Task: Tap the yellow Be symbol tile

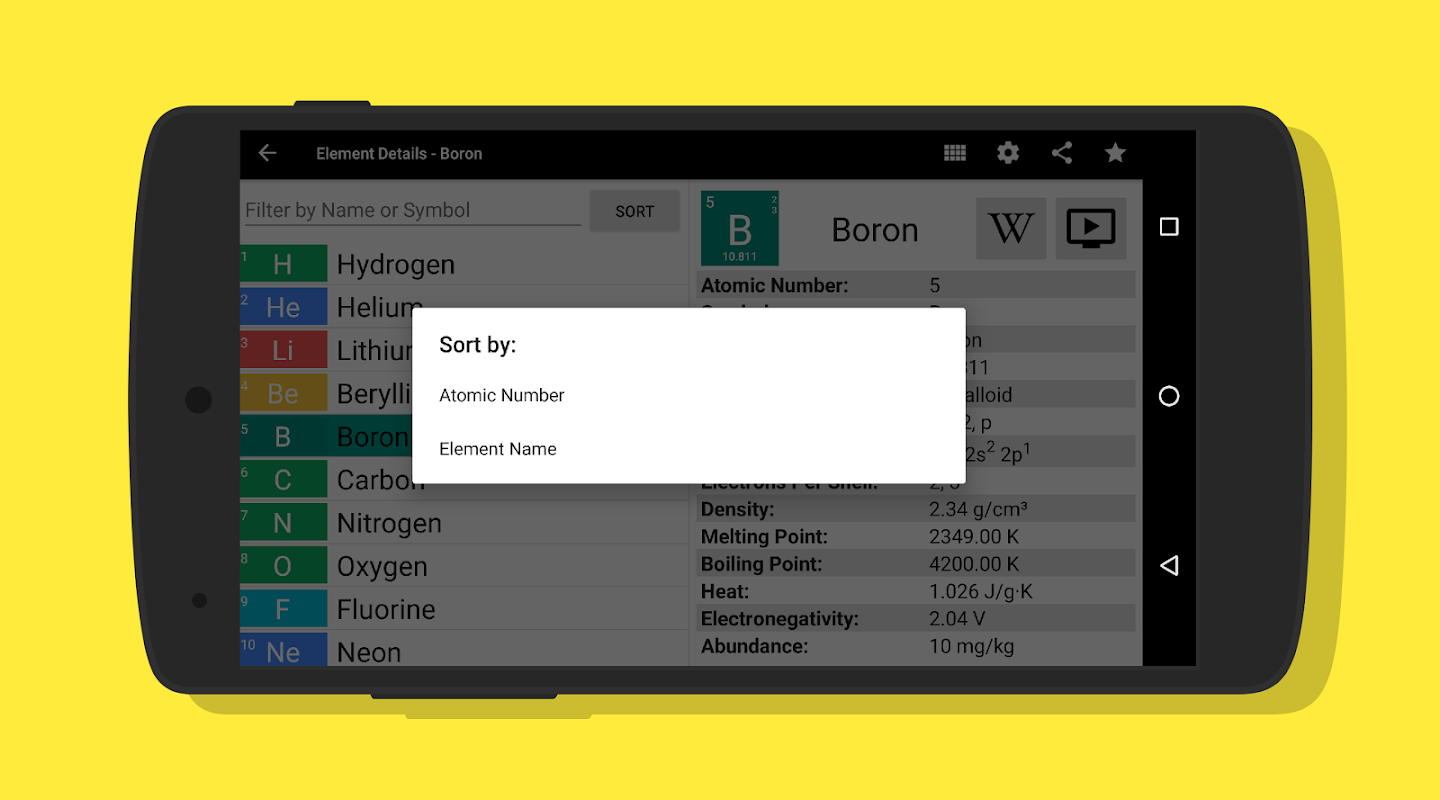Action: [x=283, y=393]
